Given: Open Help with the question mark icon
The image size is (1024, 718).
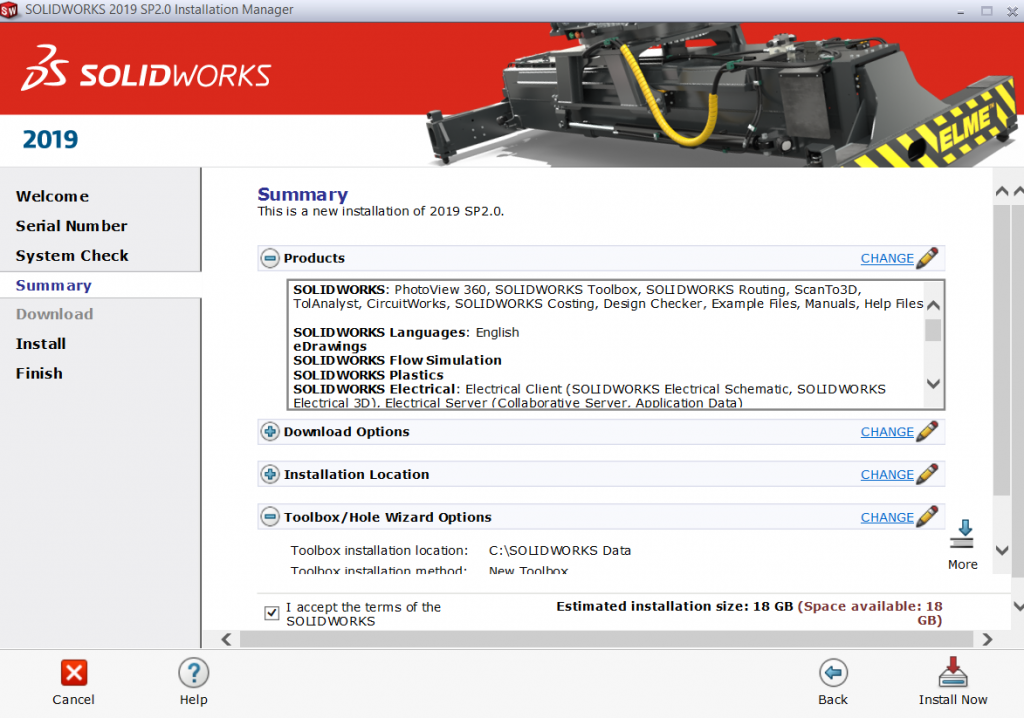Looking at the screenshot, I should pyautogui.click(x=193, y=673).
